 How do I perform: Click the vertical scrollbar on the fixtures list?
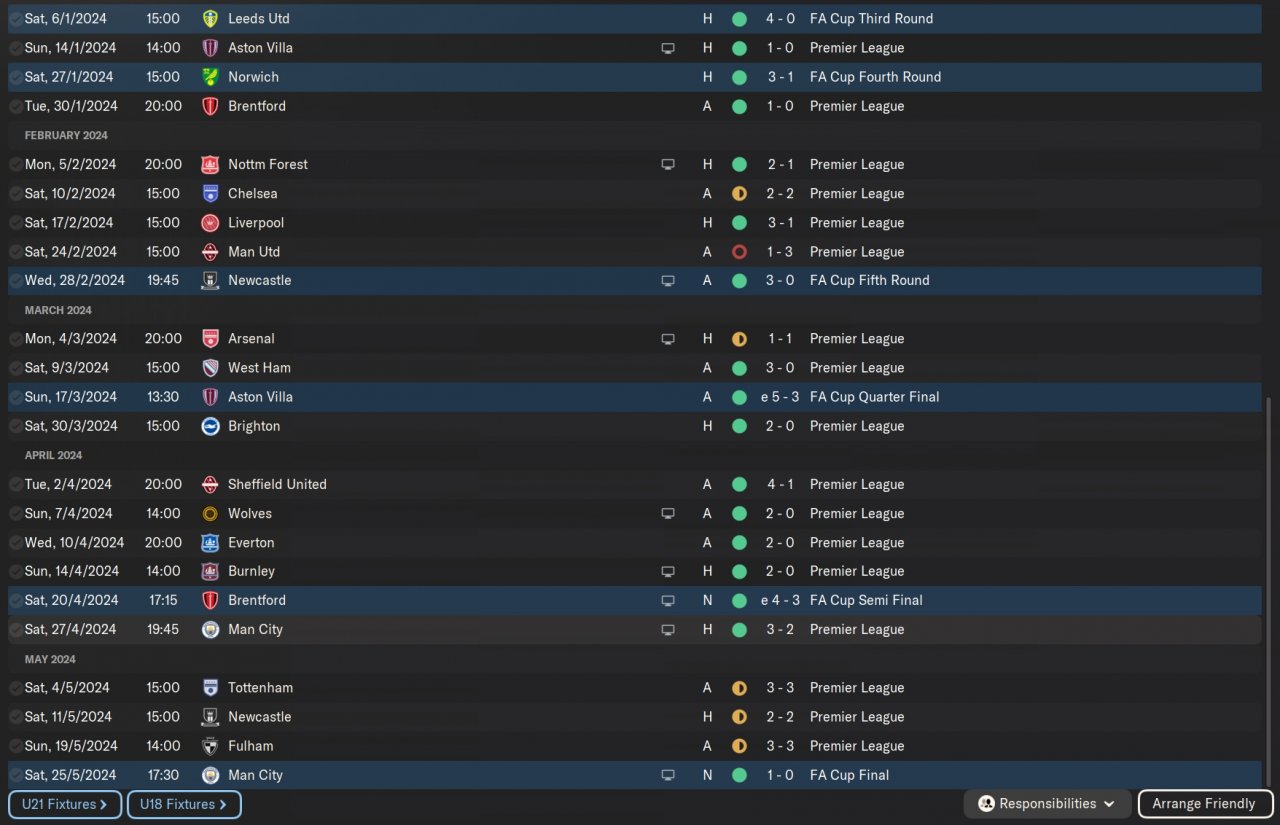click(1268, 590)
